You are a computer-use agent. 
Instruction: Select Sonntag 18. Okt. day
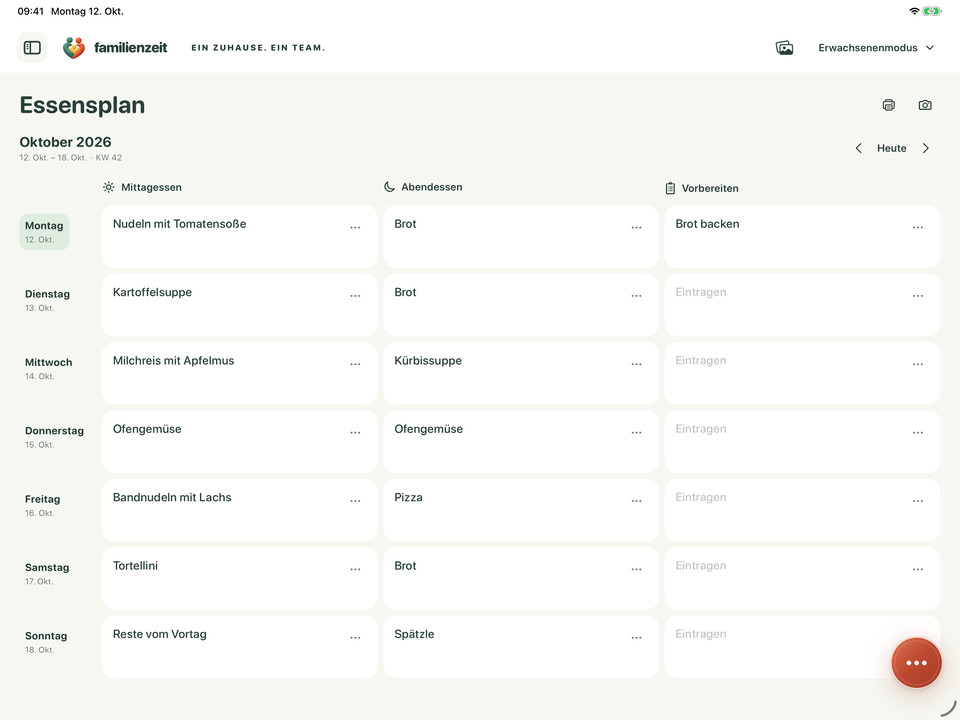[46, 642]
